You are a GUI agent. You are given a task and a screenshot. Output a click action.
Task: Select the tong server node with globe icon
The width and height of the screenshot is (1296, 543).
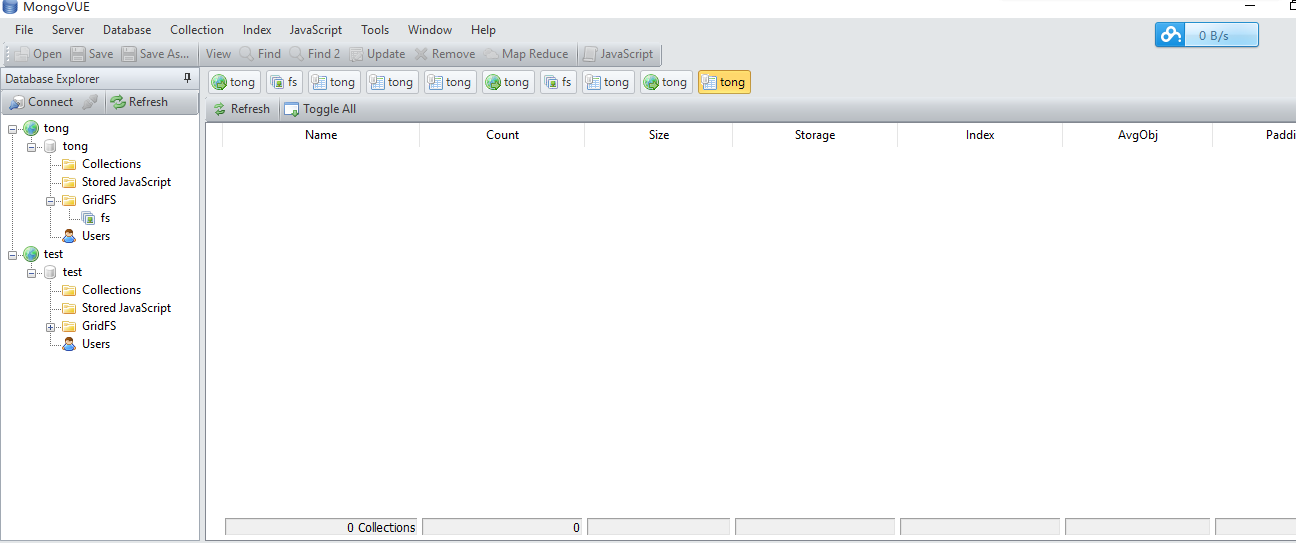[47, 128]
